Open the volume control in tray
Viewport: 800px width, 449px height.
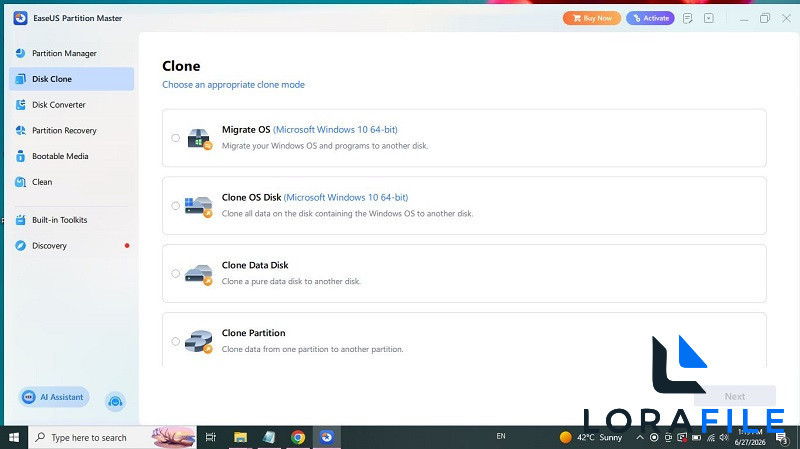724,438
